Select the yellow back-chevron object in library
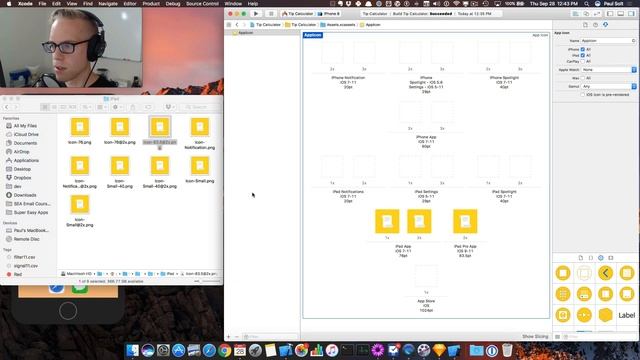640x360 pixels. (x=605, y=273)
